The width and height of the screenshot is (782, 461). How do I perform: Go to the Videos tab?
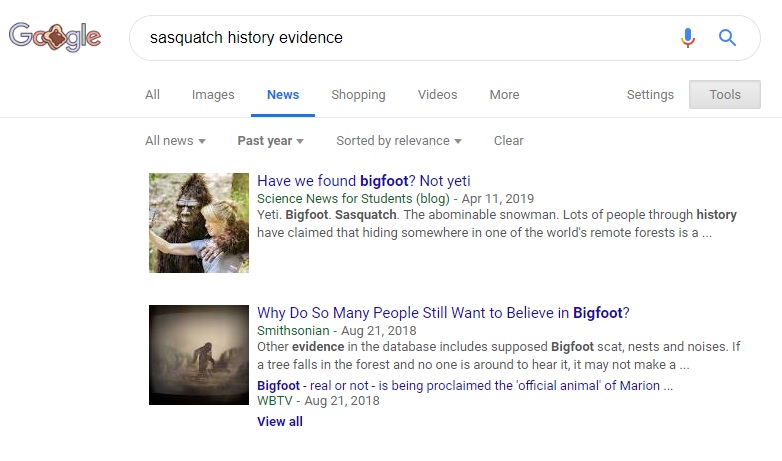click(x=437, y=95)
